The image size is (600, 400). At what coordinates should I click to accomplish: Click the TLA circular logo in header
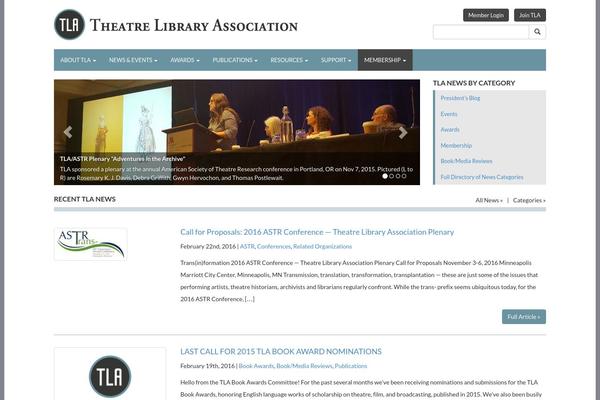tap(69, 24)
